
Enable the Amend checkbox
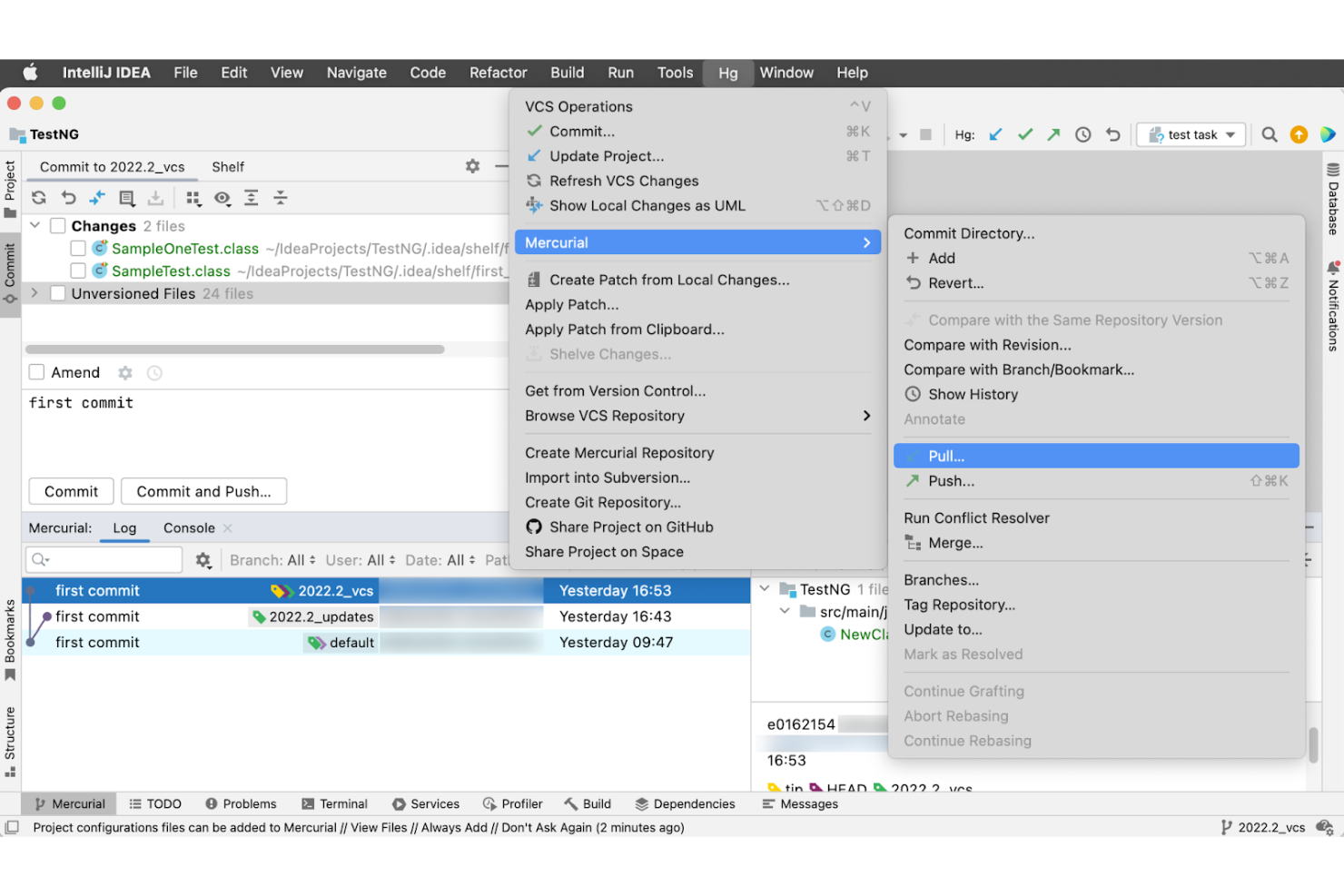point(36,371)
